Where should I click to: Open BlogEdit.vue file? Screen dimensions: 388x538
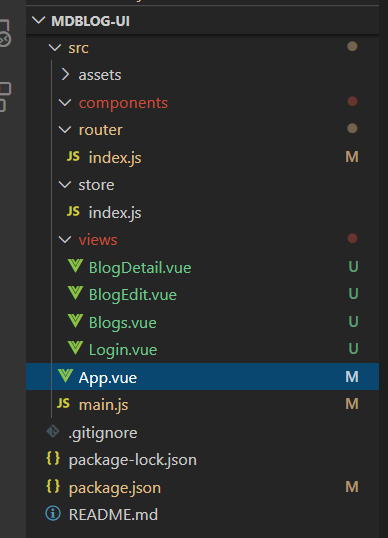(133, 295)
